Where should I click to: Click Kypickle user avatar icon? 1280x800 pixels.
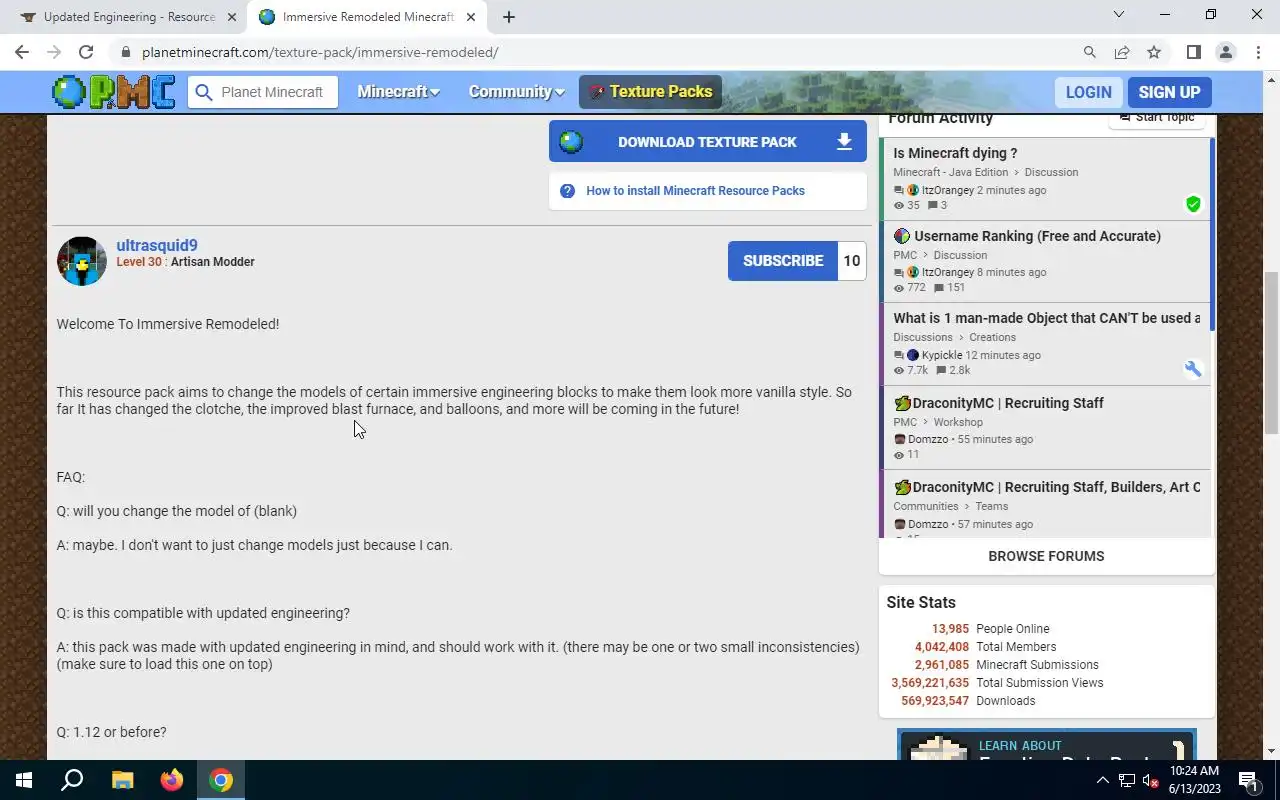coord(913,355)
